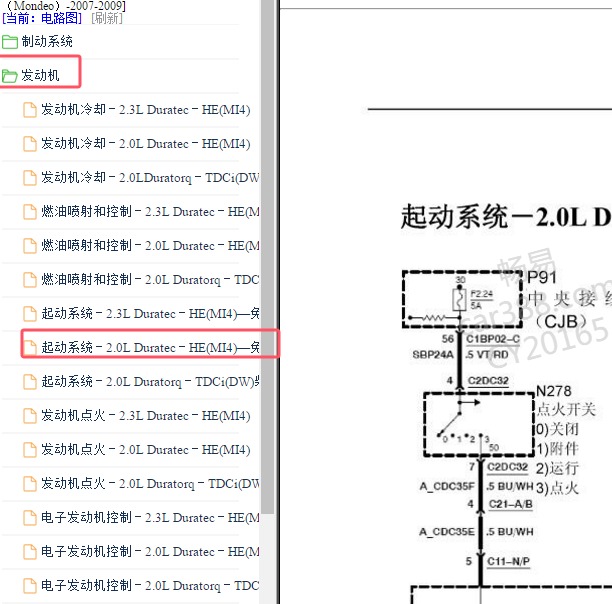Open 发动机点火 2.3L Duratec HE(MI4) entry
The image size is (612, 604).
(x=146, y=416)
